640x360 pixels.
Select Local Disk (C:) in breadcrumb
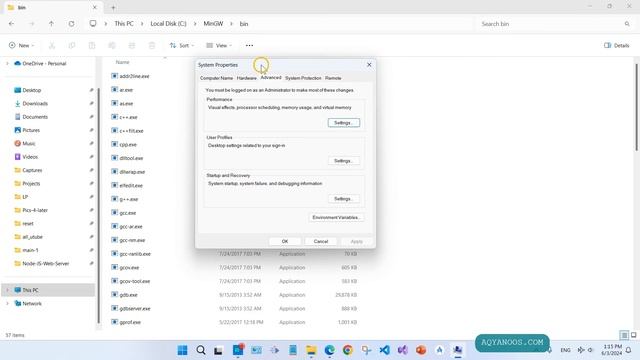point(168,24)
